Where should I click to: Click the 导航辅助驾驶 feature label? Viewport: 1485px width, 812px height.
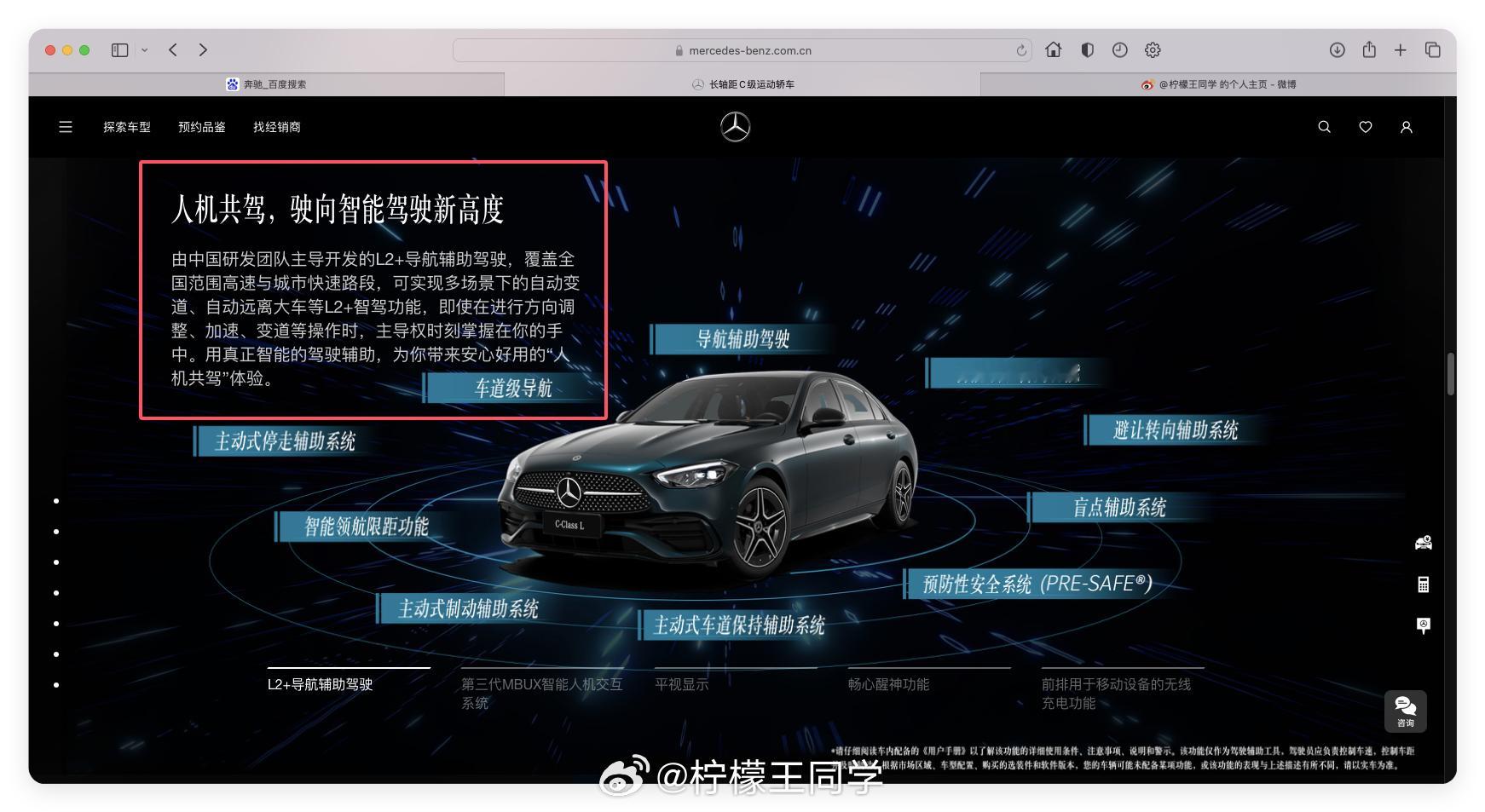tap(743, 339)
